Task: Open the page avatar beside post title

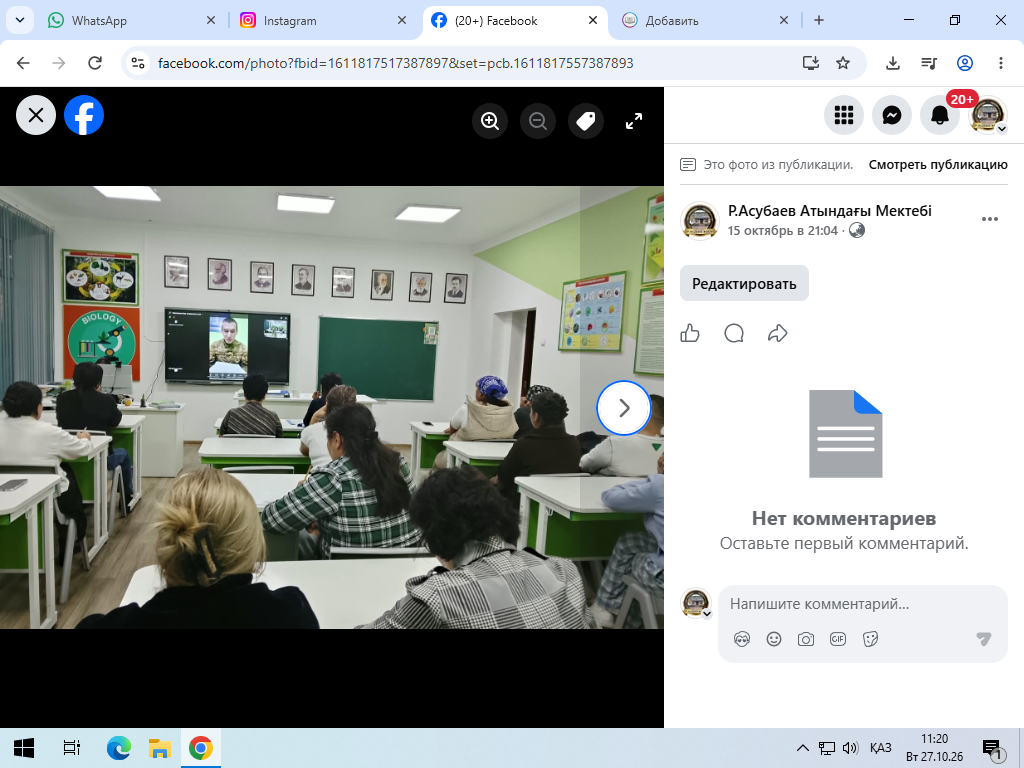Action: tap(699, 221)
